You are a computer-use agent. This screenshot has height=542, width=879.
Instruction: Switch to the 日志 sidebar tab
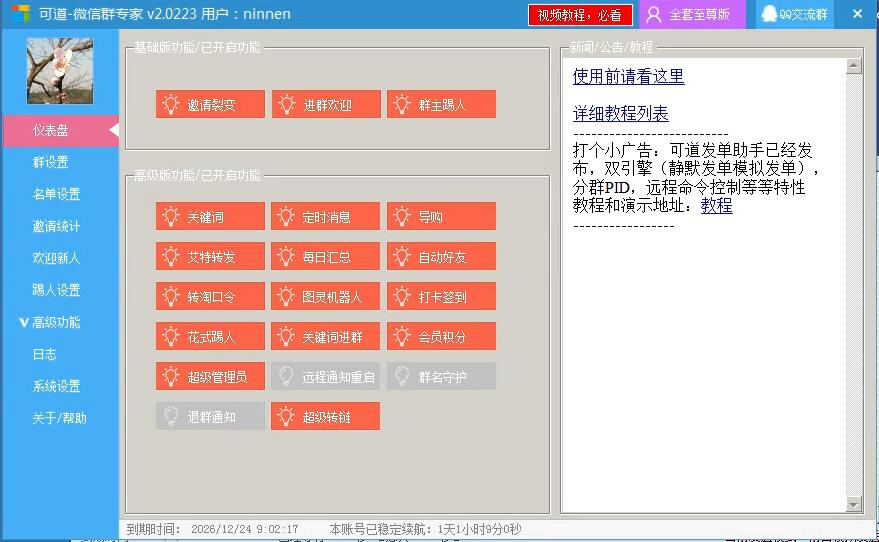coord(44,354)
